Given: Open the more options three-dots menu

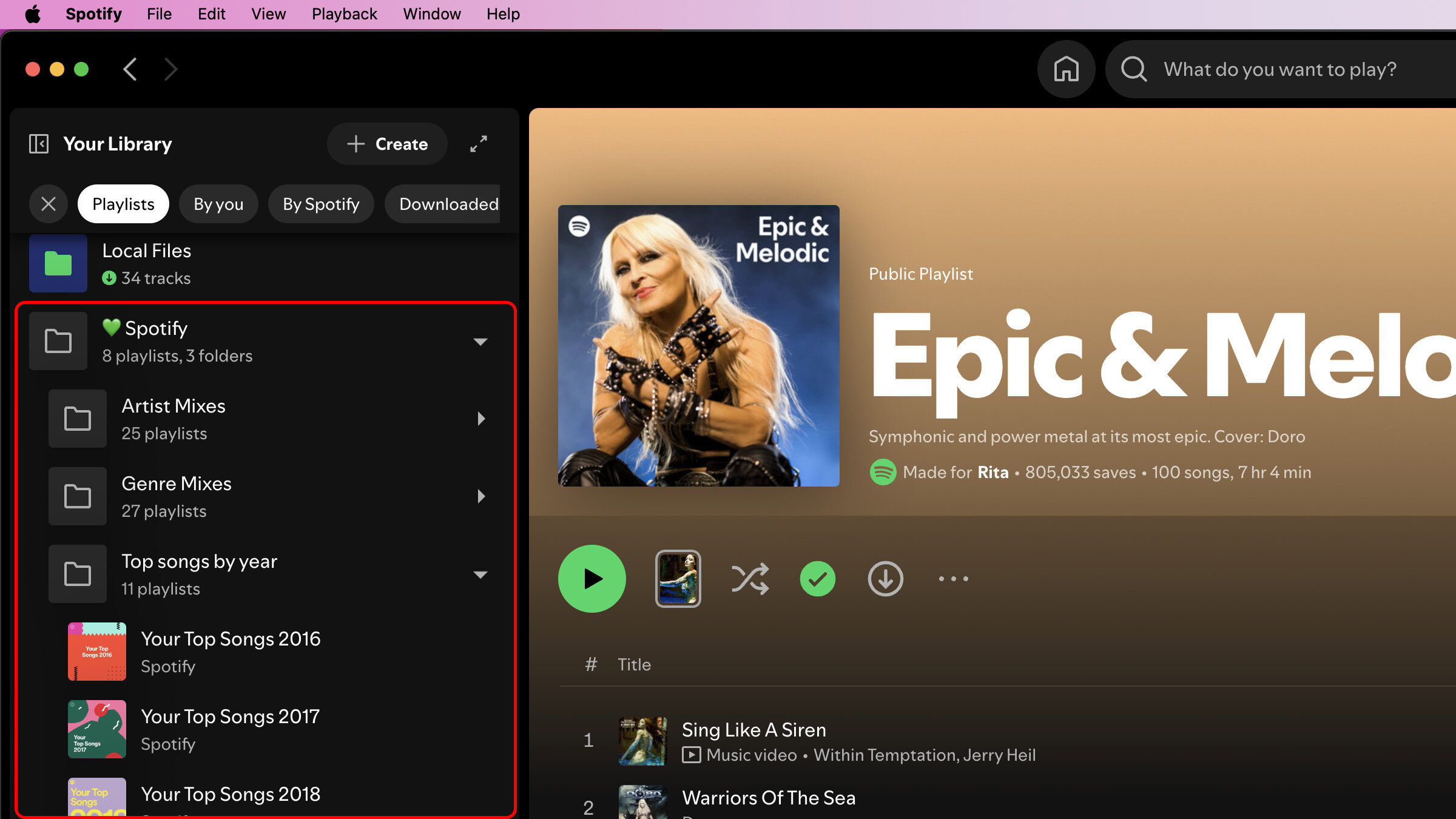Looking at the screenshot, I should [x=953, y=579].
